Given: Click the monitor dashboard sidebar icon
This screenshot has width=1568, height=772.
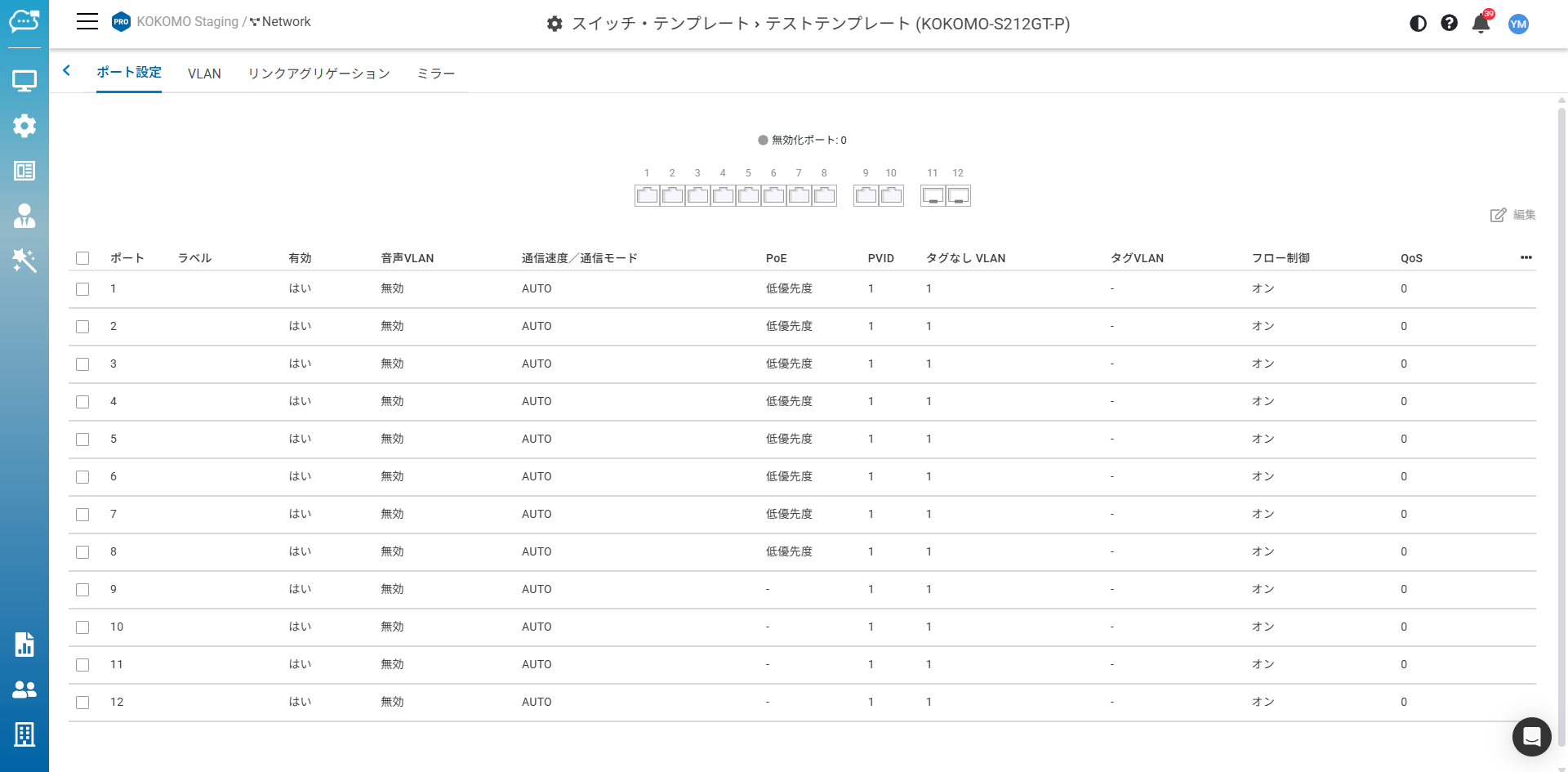Looking at the screenshot, I should [24, 81].
